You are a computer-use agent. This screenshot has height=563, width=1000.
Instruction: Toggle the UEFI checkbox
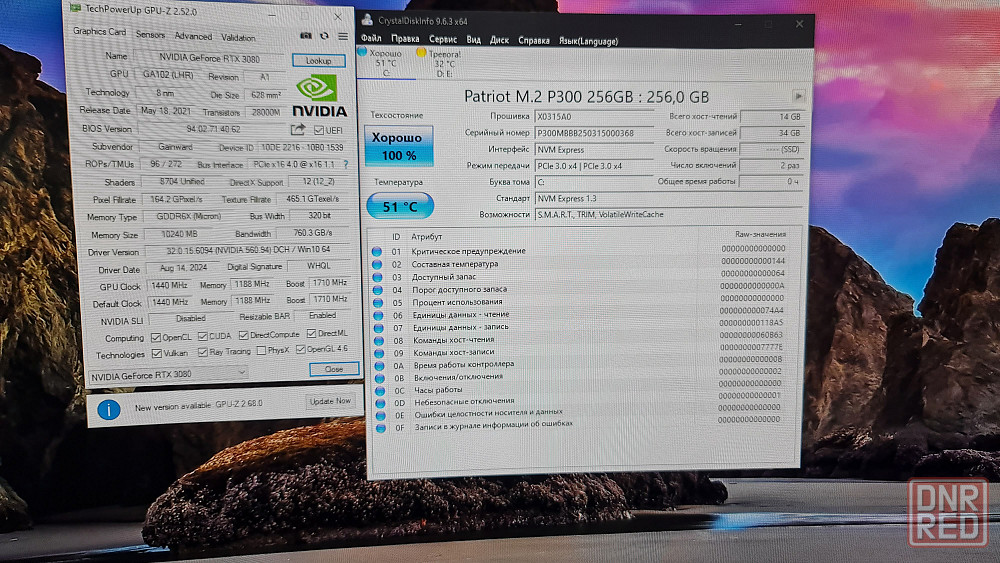pyautogui.click(x=319, y=130)
